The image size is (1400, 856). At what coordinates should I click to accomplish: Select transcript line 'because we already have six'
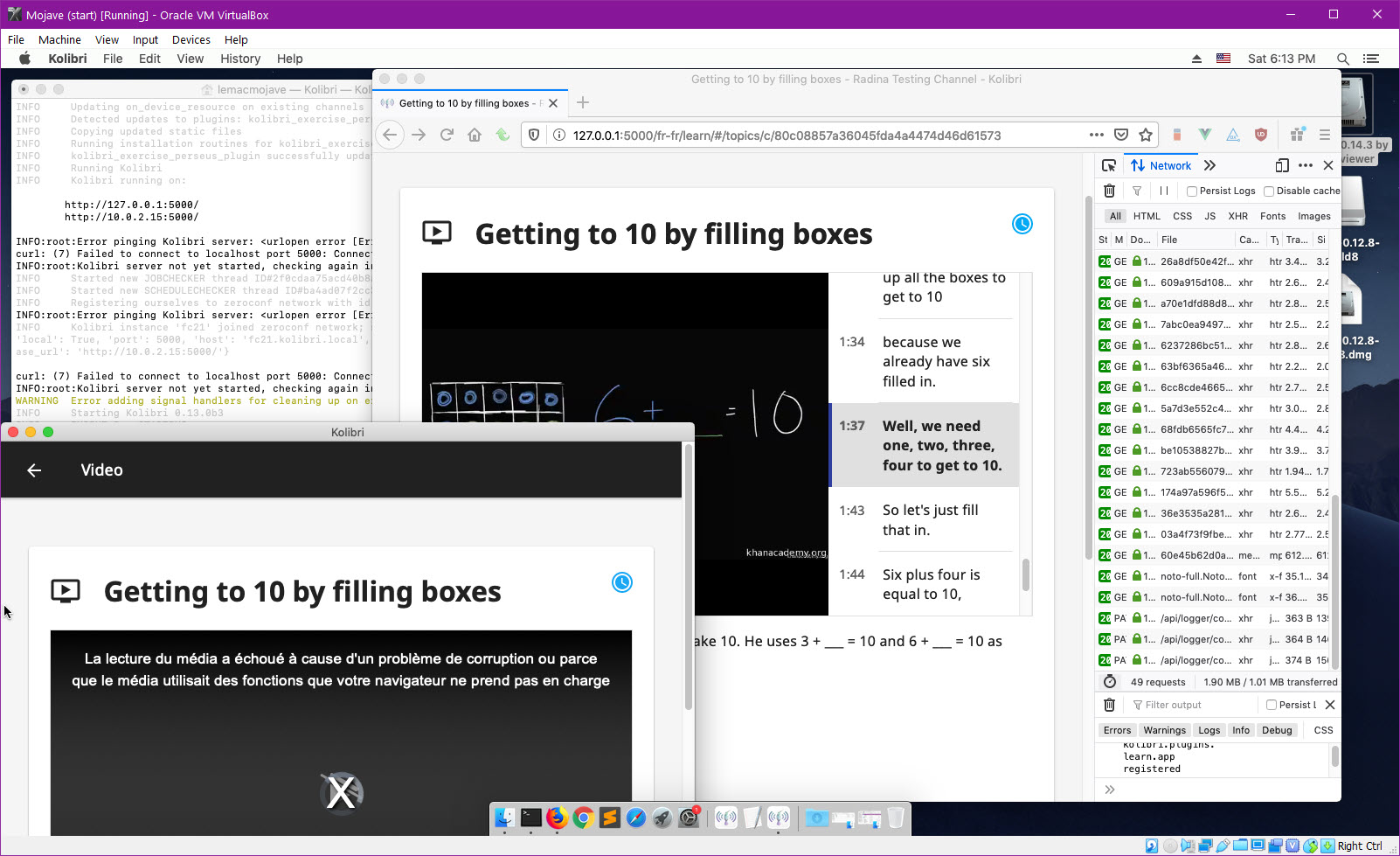pos(924,361)
